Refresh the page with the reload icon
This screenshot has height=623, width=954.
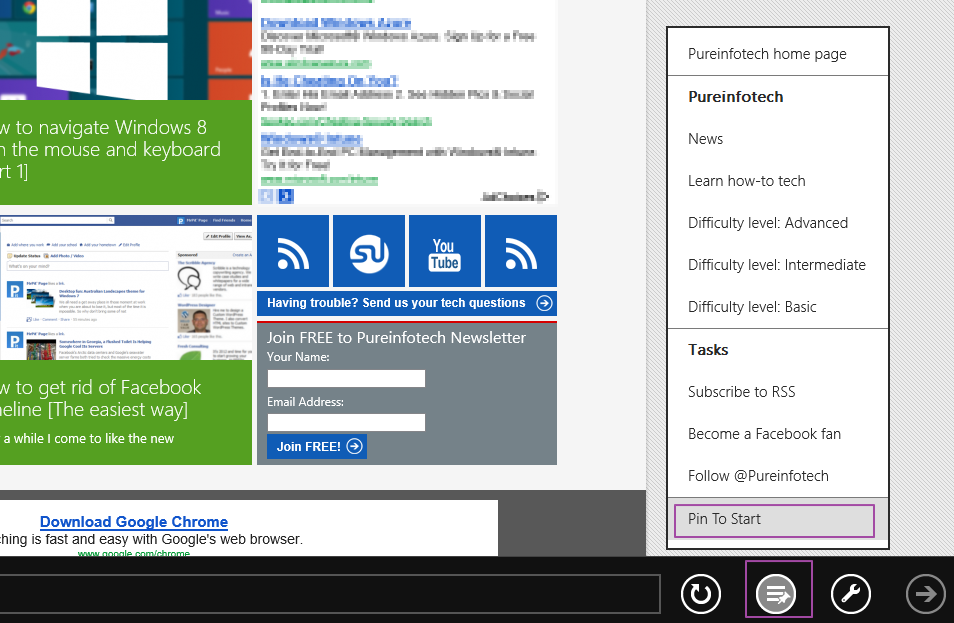point(700,593)
